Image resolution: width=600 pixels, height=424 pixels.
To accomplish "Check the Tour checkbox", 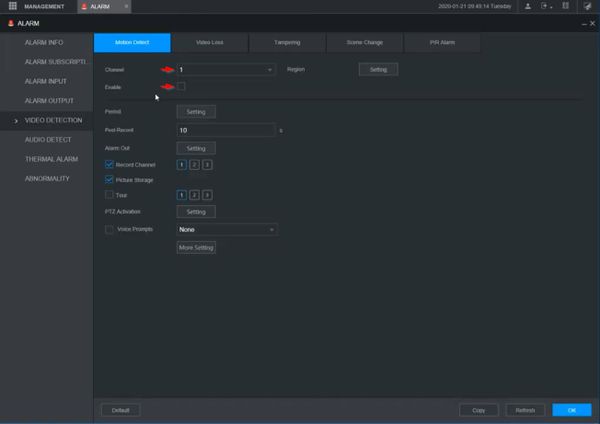I will pos(109,195).
